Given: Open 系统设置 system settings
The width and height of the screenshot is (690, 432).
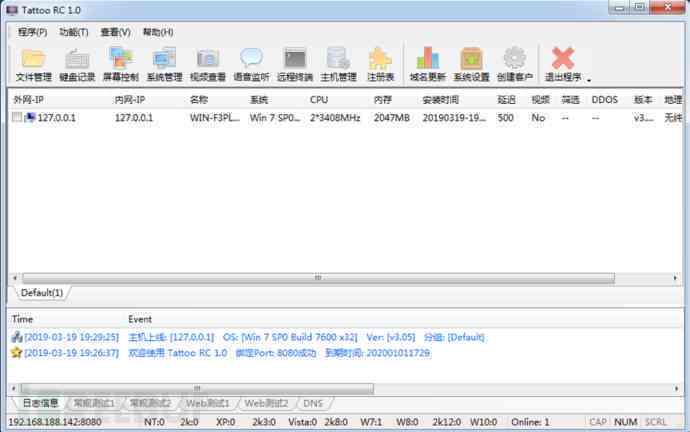Looking at the screenshot, I should point(471,65).
